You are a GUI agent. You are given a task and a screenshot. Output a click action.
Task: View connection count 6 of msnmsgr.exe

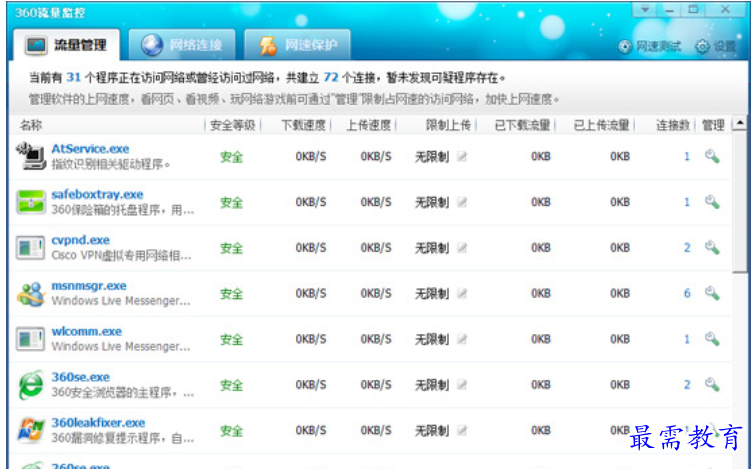[x=687, y=293]
